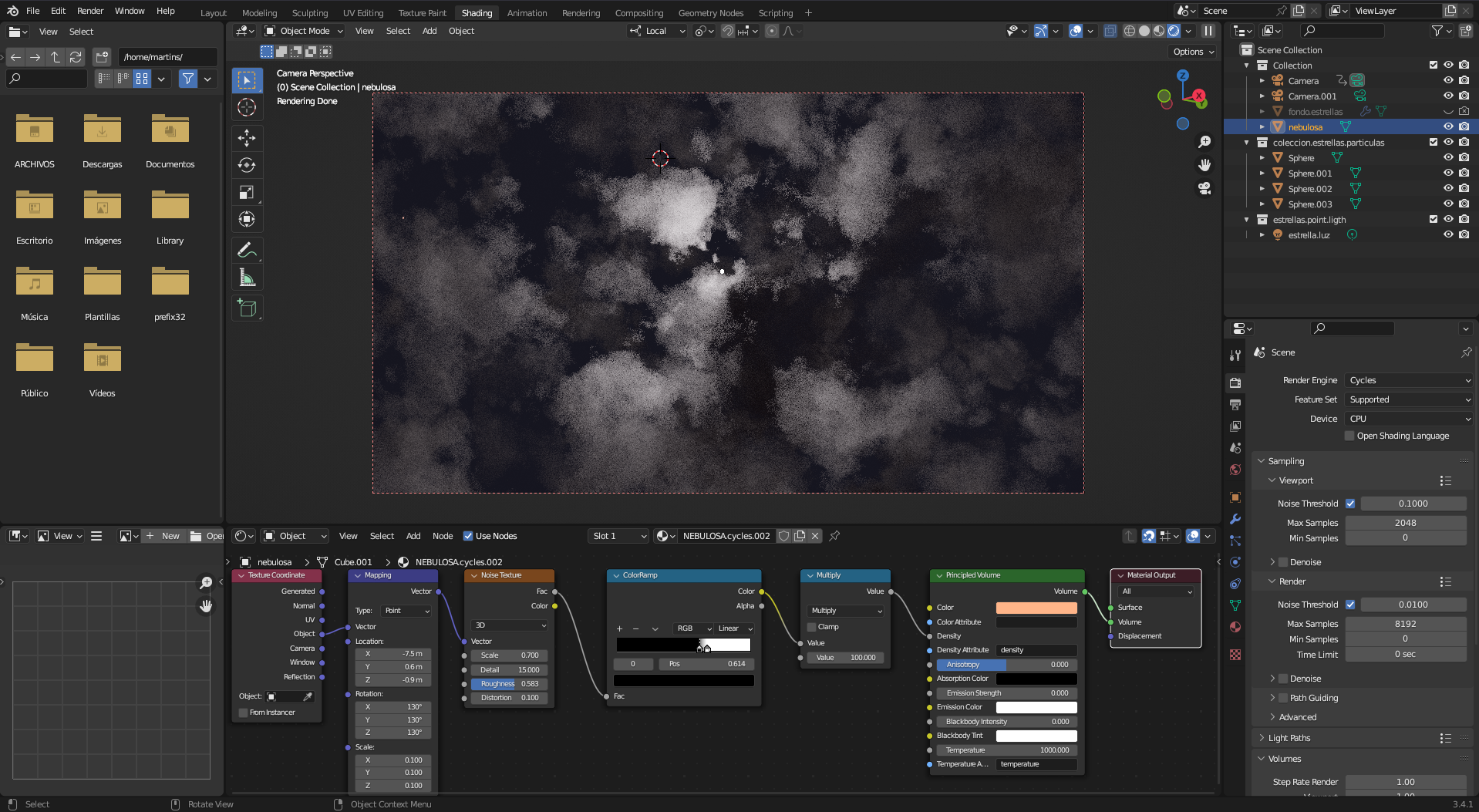This screenshot has width=1479, height=812.
Task: Select the Annotate tool
Action: [x=247, y=250]
